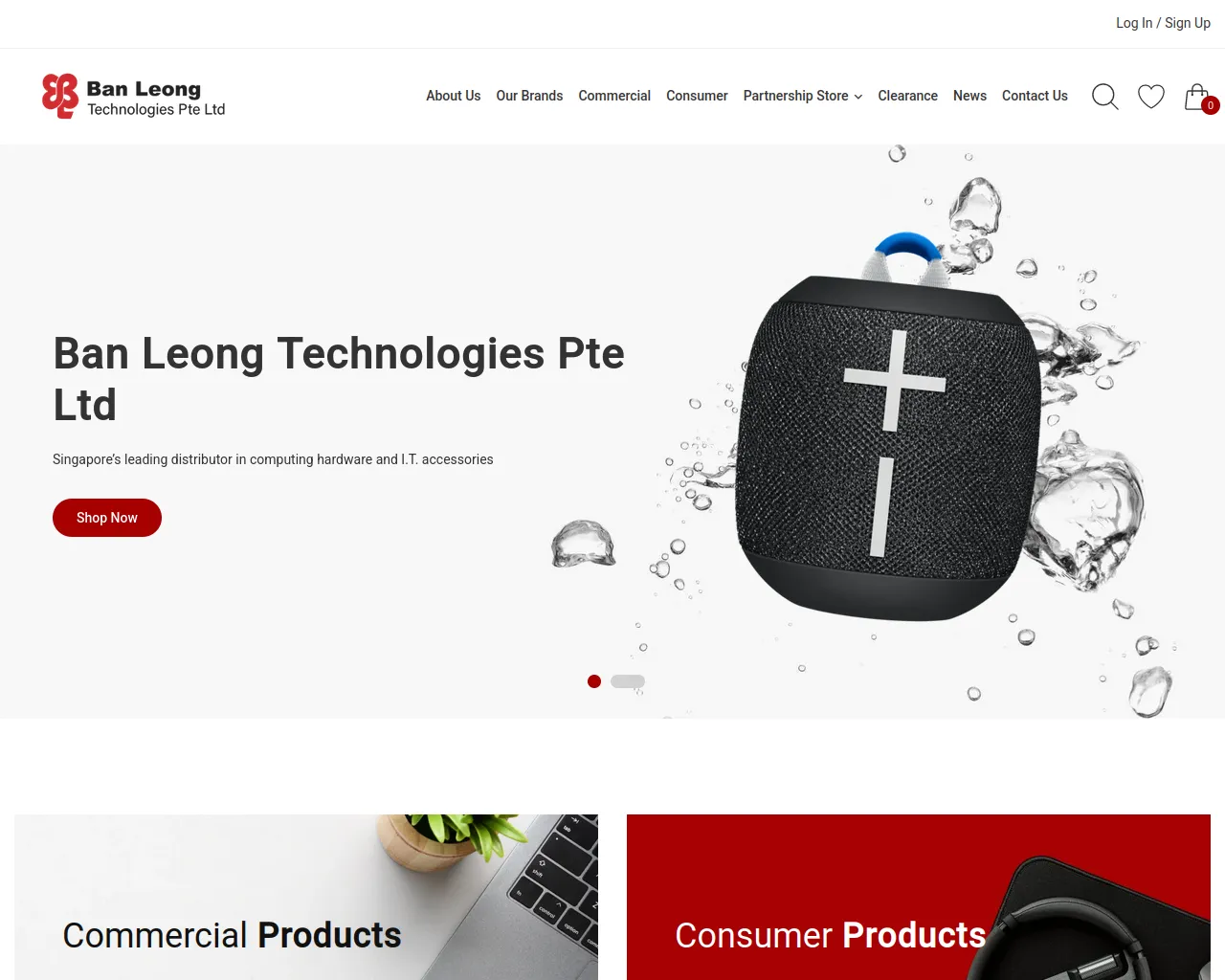Open the shopping bag cart icon
This screenshot has width=1225, height=980.
(1196, 97)
